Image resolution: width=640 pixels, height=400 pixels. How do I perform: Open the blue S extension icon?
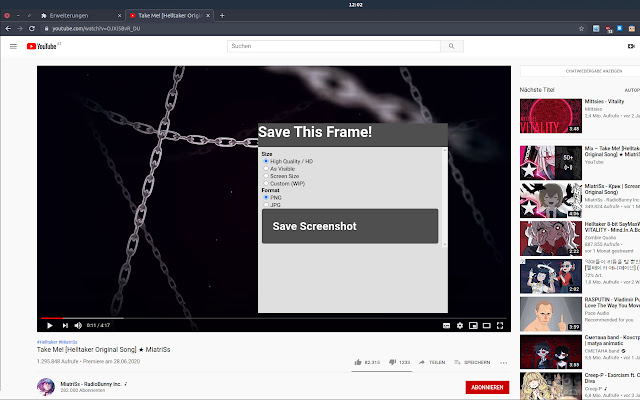pos(620,28)
